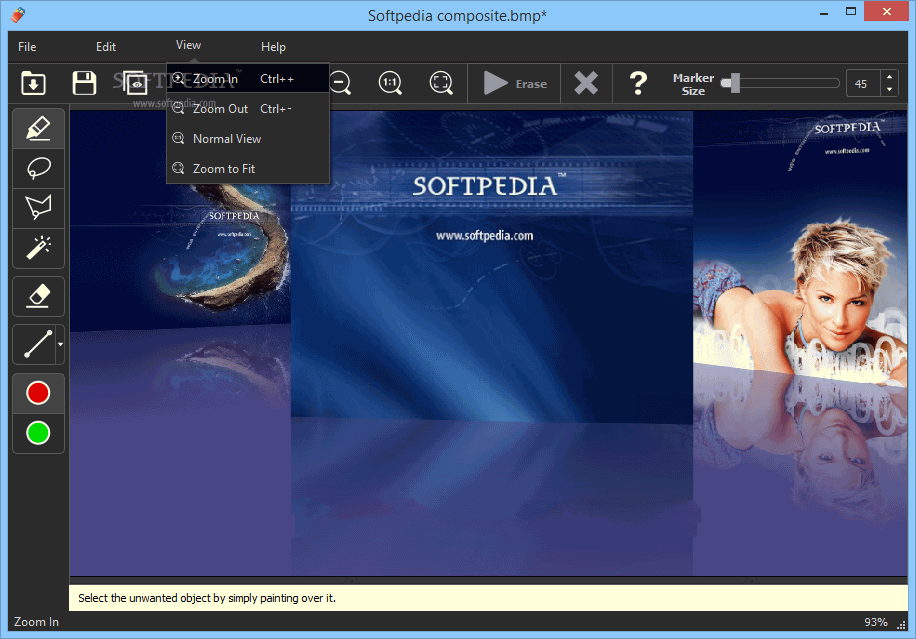Open the Help menu
Screen dimensions: 916x639
pos(273,47)
